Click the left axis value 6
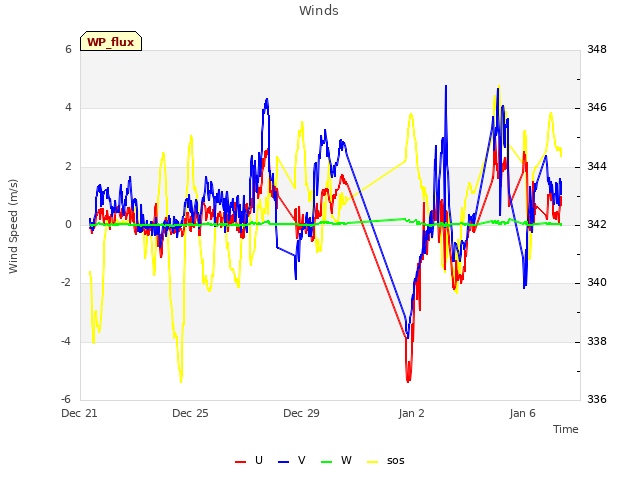This screenshot has width=640, height=480. [x=68, y=49]
